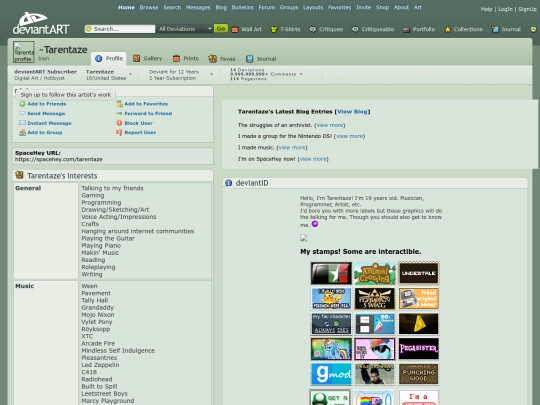Expand the Tarentaze user info arrow
The image size is (540, 405).
(x=131, y=74)
